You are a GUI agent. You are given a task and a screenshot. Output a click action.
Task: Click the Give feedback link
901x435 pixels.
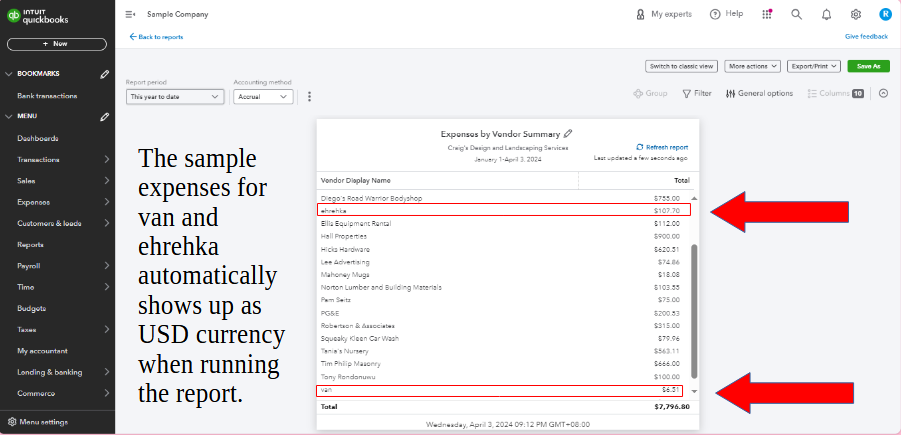[867, 37]
